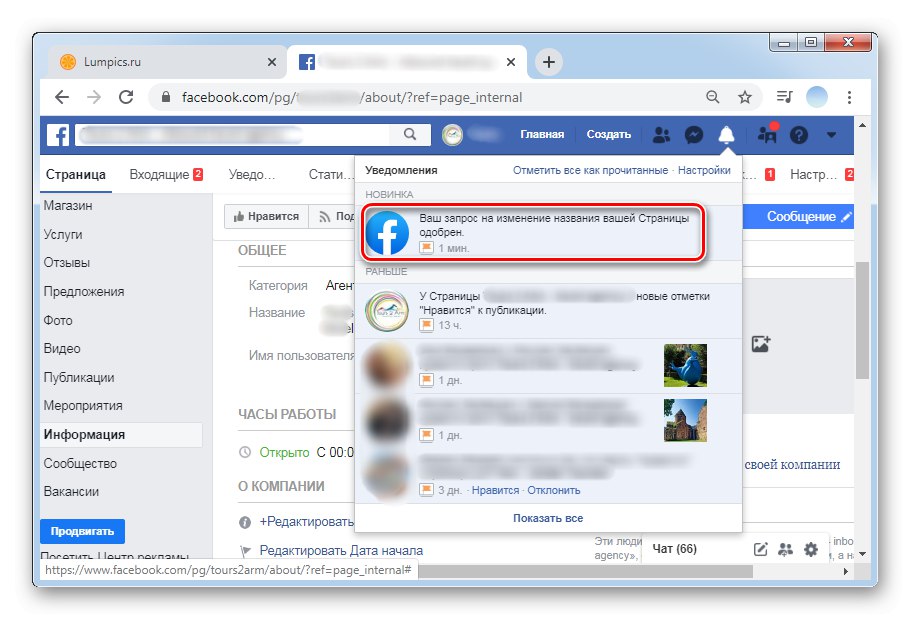Image resolution: width=911 pixels, height=620 pixels.
Task: Click the notifications bell icon
Action: pos(726,135)
